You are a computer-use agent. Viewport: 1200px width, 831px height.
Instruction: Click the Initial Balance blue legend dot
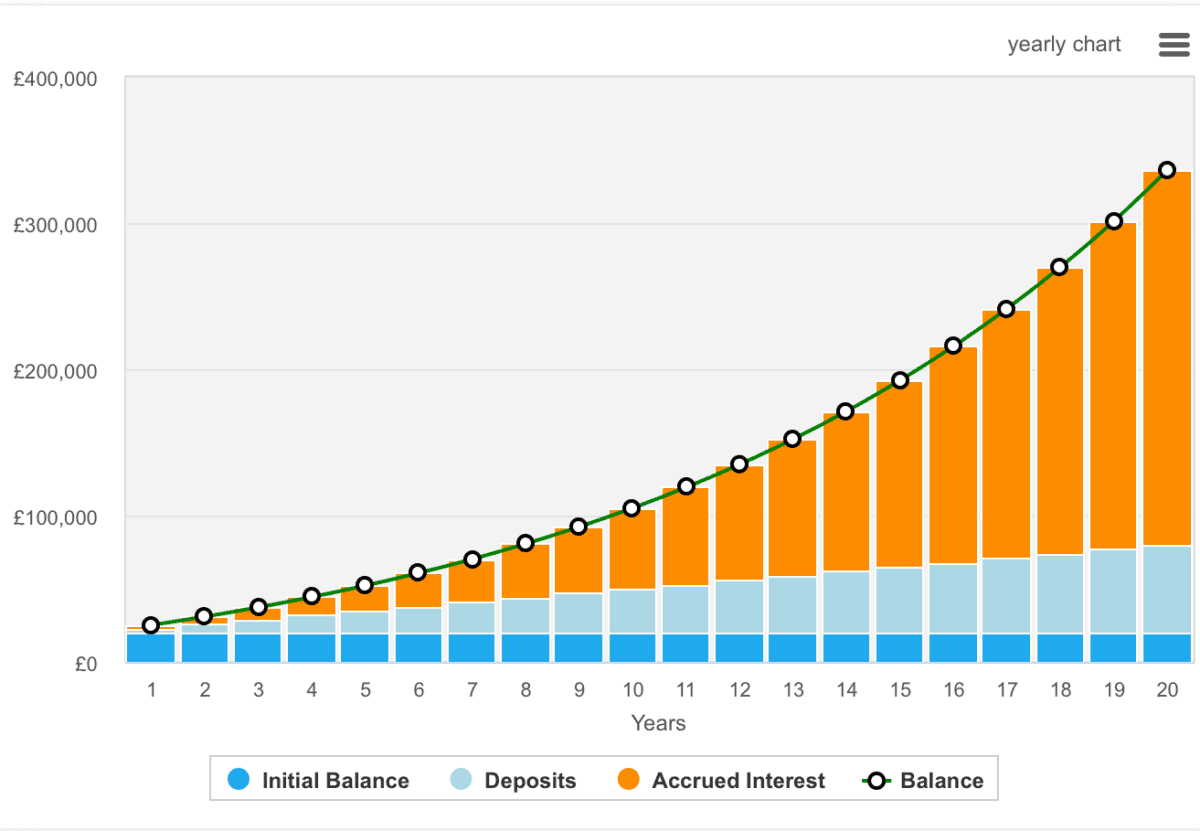coord(238,781)
